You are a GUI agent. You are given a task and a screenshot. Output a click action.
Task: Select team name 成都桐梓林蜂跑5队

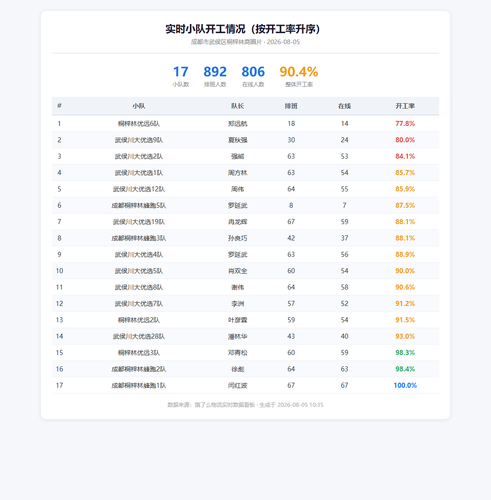click(139, 205)
